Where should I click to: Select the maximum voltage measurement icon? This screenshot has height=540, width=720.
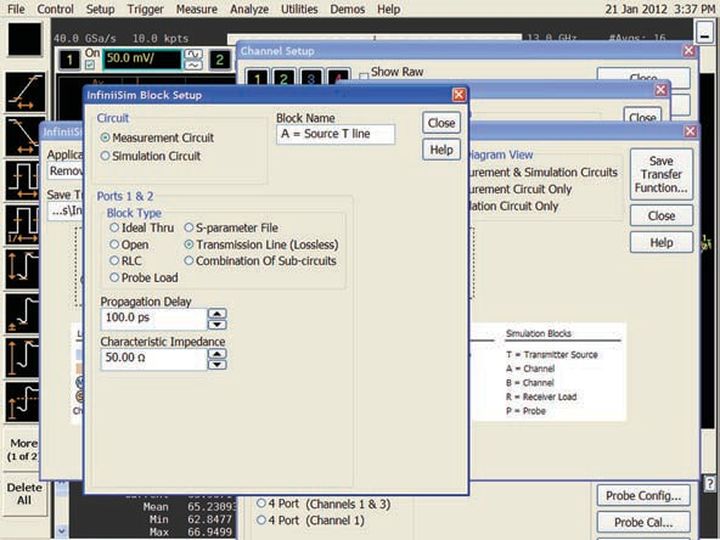click(22, 357)
